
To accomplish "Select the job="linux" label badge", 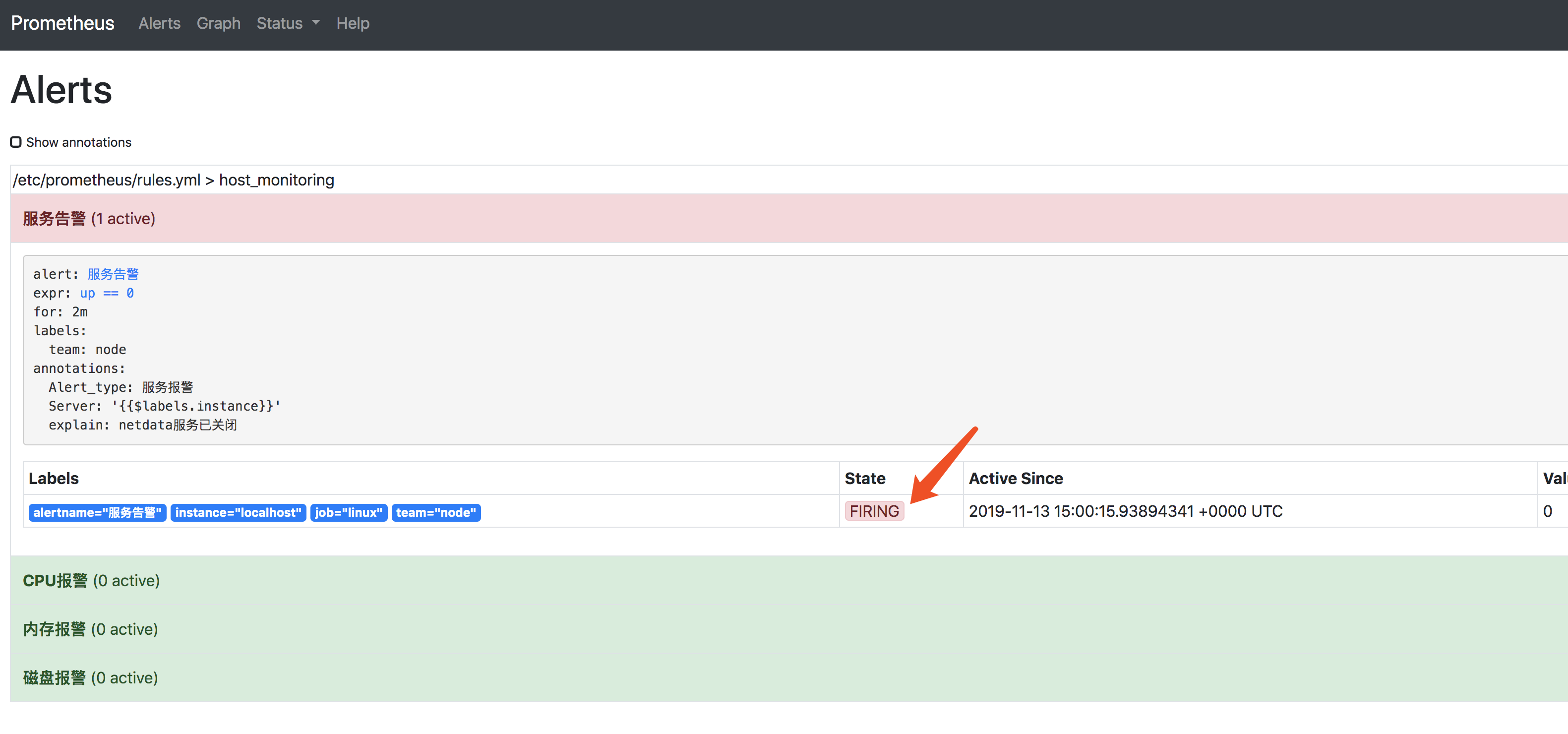I will tap(348, 512).
